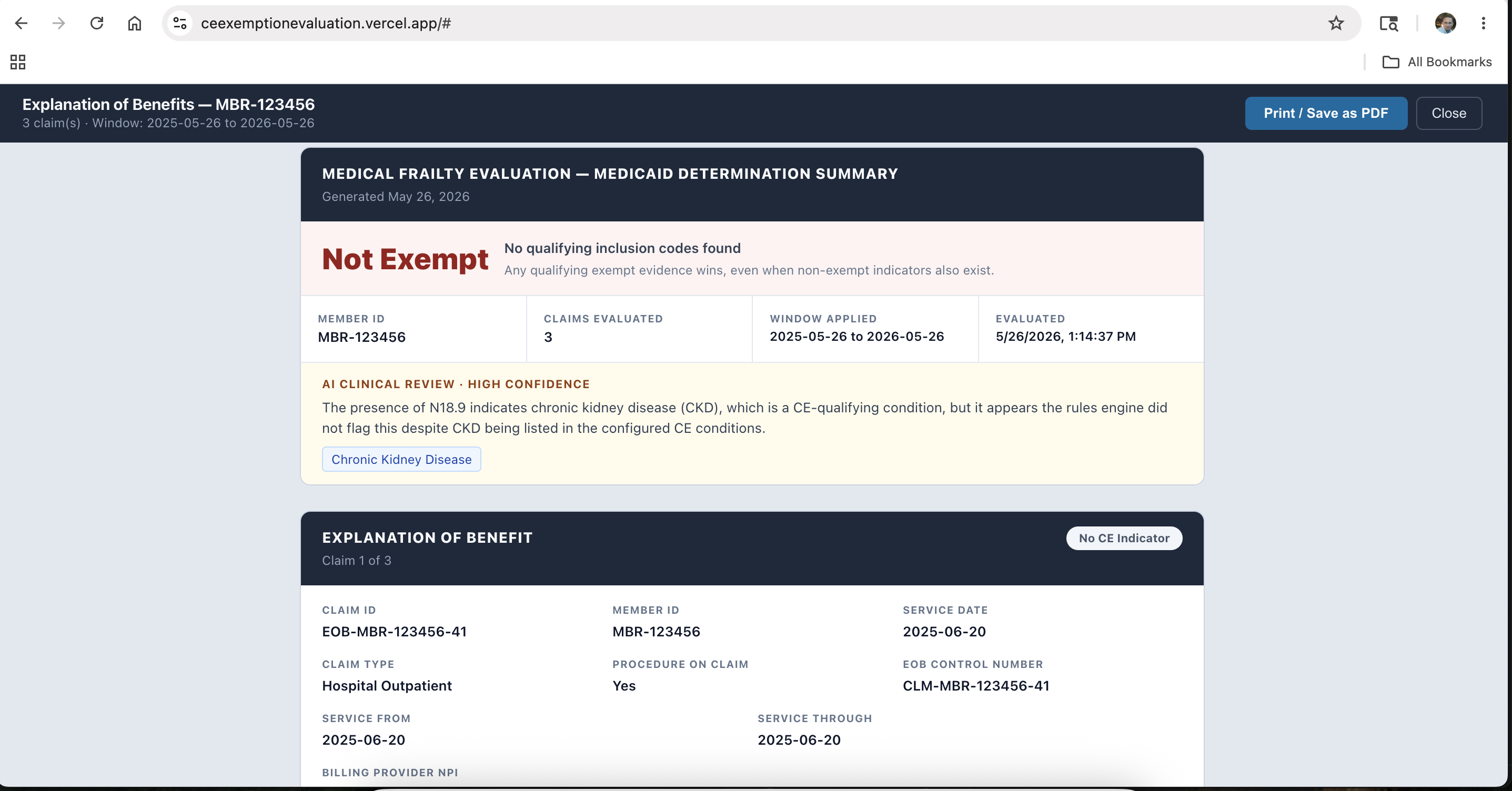
Task: Click the MBR-123456 value under the summary Member ID label
Action: click(x=361, y=338)
